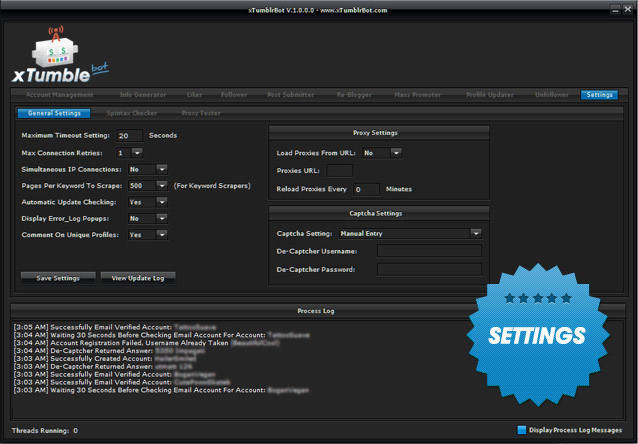Switch to the Info Generator tab
The image size is (638, 444).
143,95
